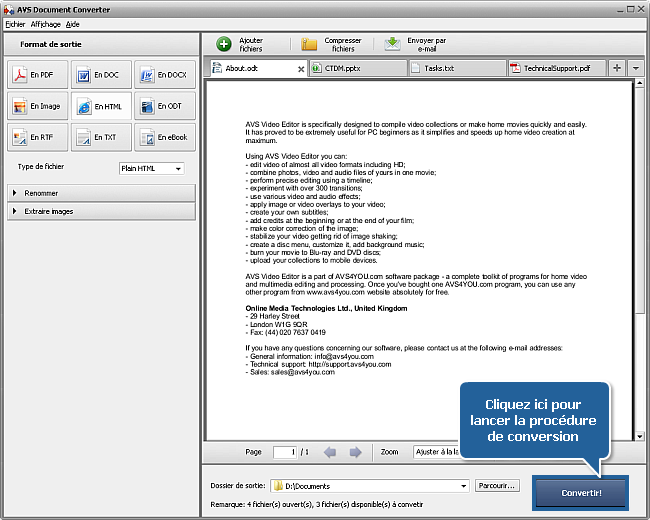The width and height of the screenshot is (650, 520).
Task: Open the tab list dropdown arrow
Action: pos(635,68)
